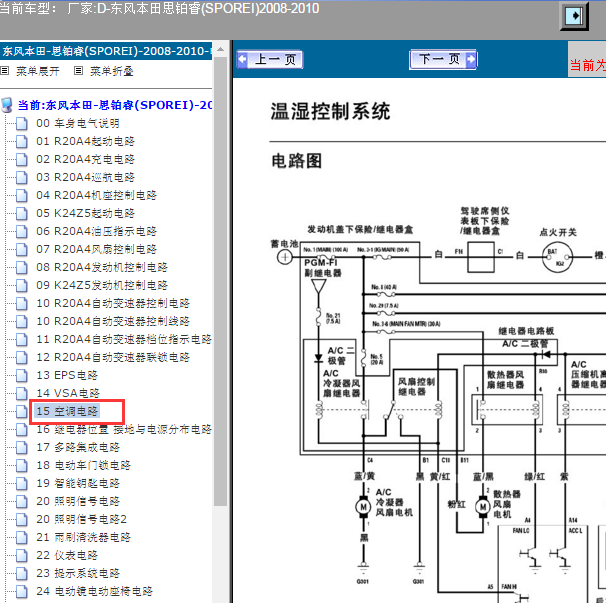Open 20 照明信号电路
The height and width of the screenshot is (603, 606).
coord(78,501)
